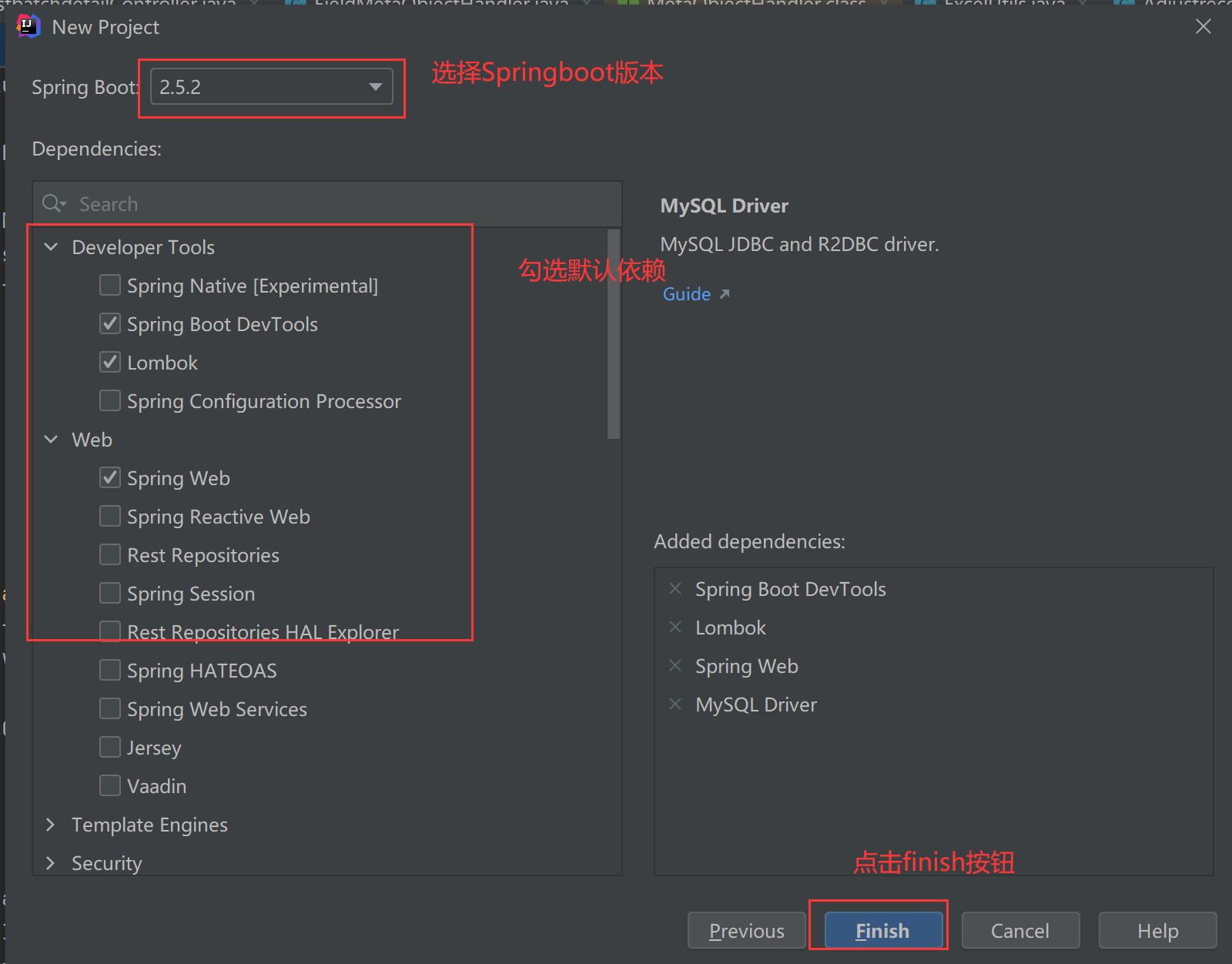1232x964 pixels.
Task: Remove Lombok from added dependencies
Action: tap(675, 628)
